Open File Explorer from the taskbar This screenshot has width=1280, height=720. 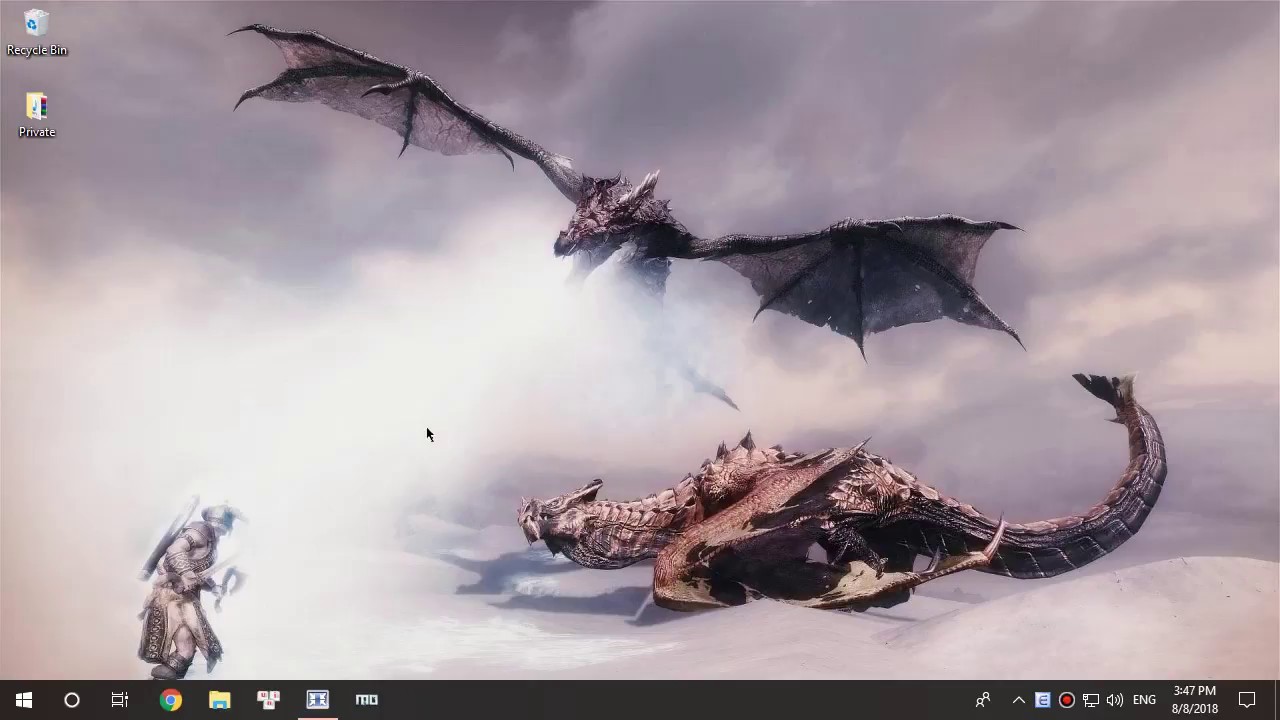tap(220, 700)
